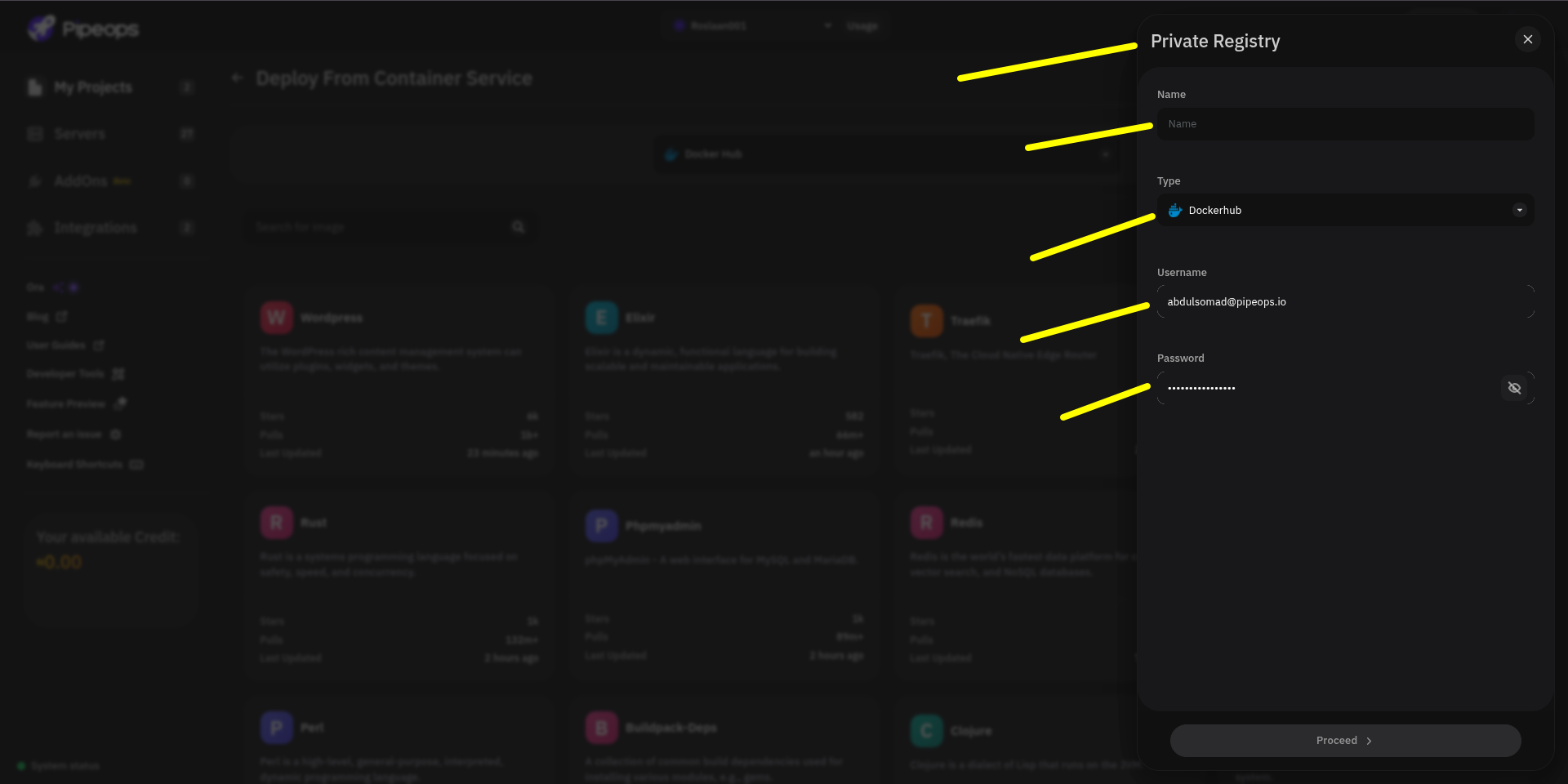
Task: Toggle password visibility eye icon
Action: [1514, 388]
